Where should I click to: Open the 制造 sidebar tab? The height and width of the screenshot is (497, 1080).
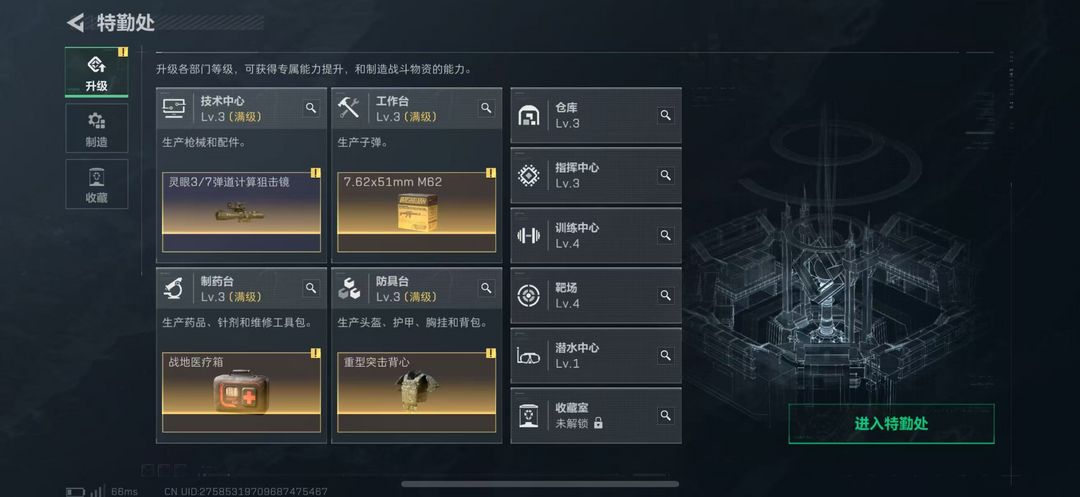point(96,128)
